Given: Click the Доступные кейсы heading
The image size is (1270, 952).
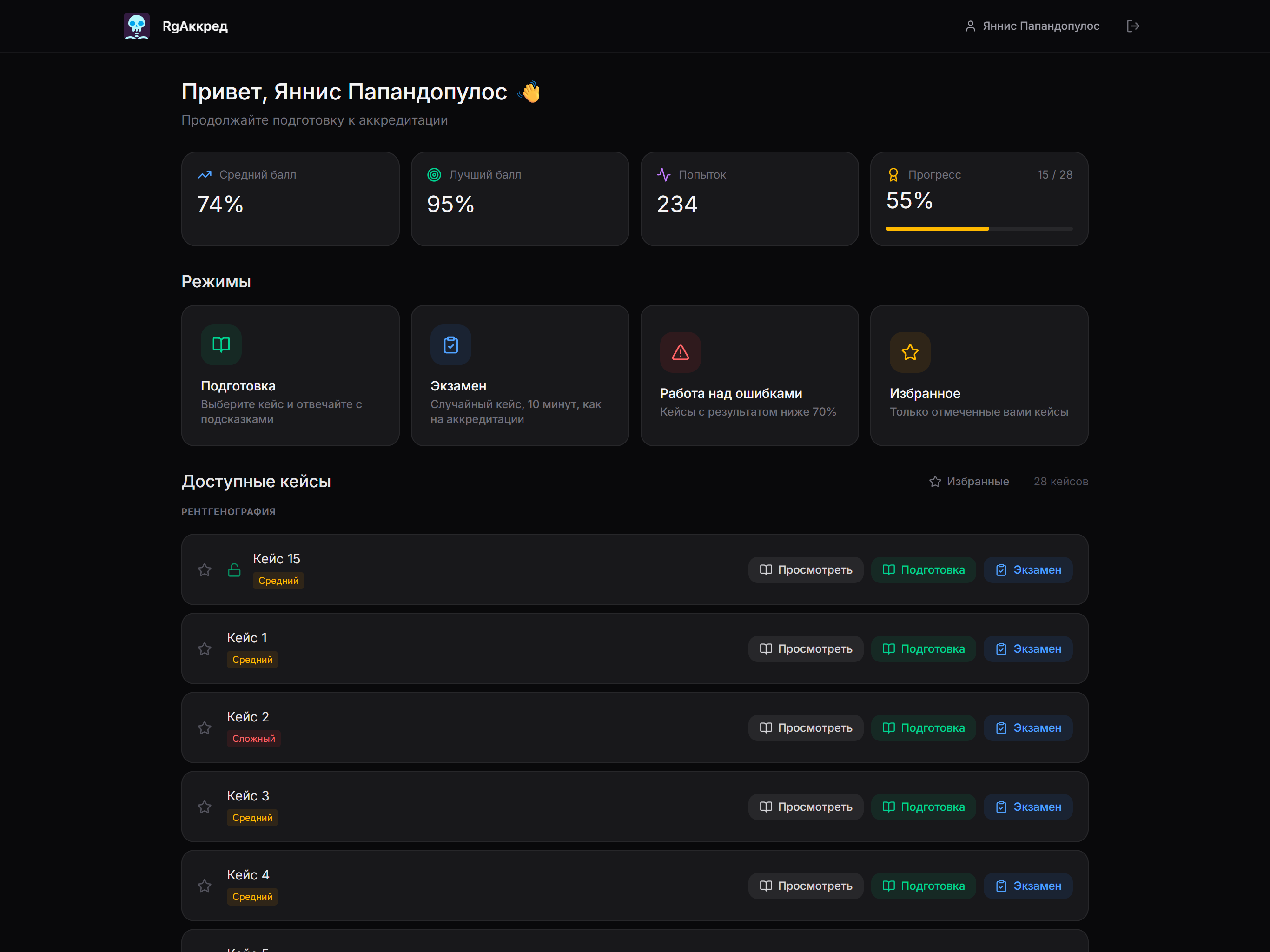Looking at the screenshot, I should coord(256,481).
